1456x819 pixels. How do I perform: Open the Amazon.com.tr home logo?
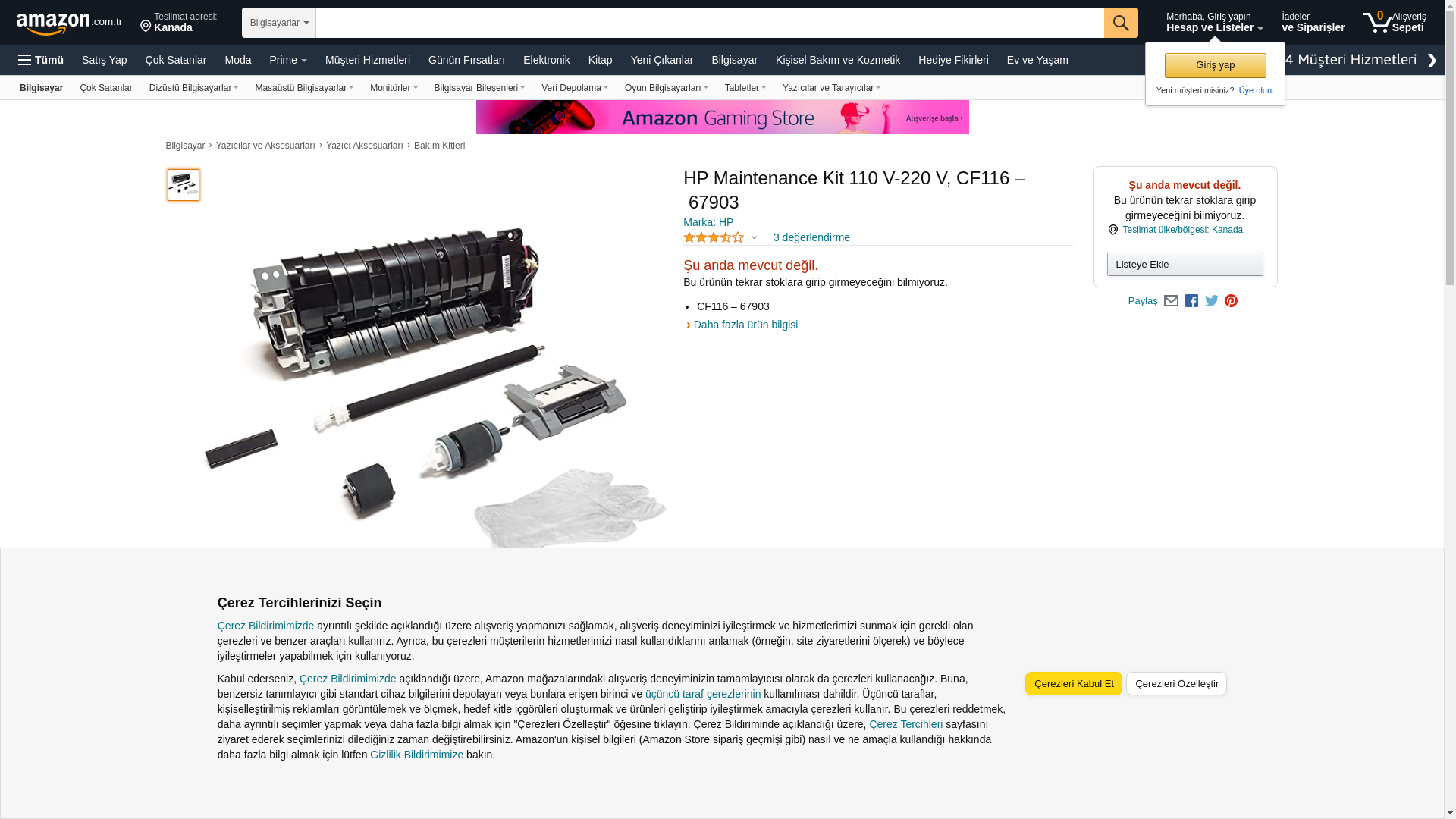coord(69,24)
